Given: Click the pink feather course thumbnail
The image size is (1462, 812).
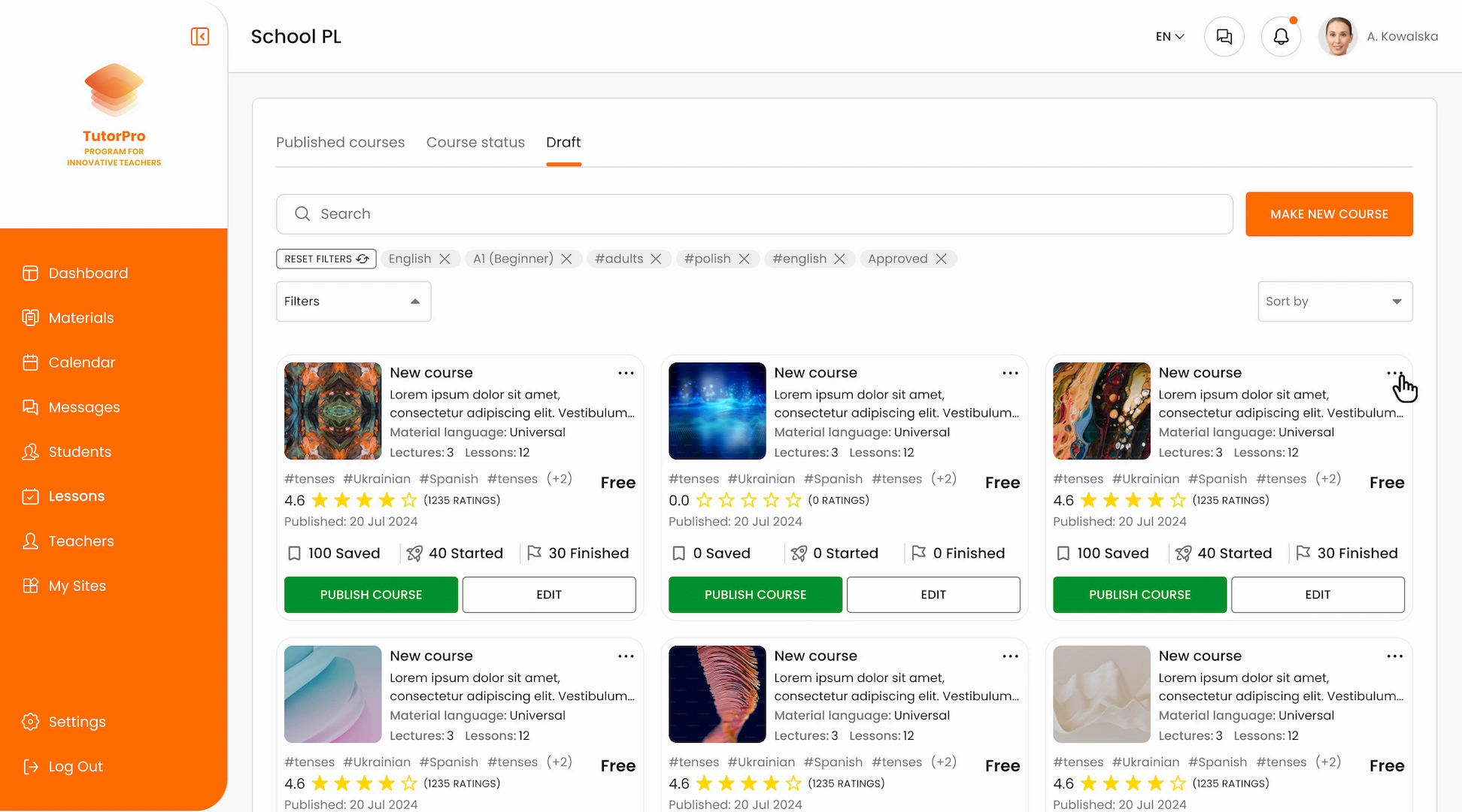Looking at the screenshot, I should pos(717,694).
